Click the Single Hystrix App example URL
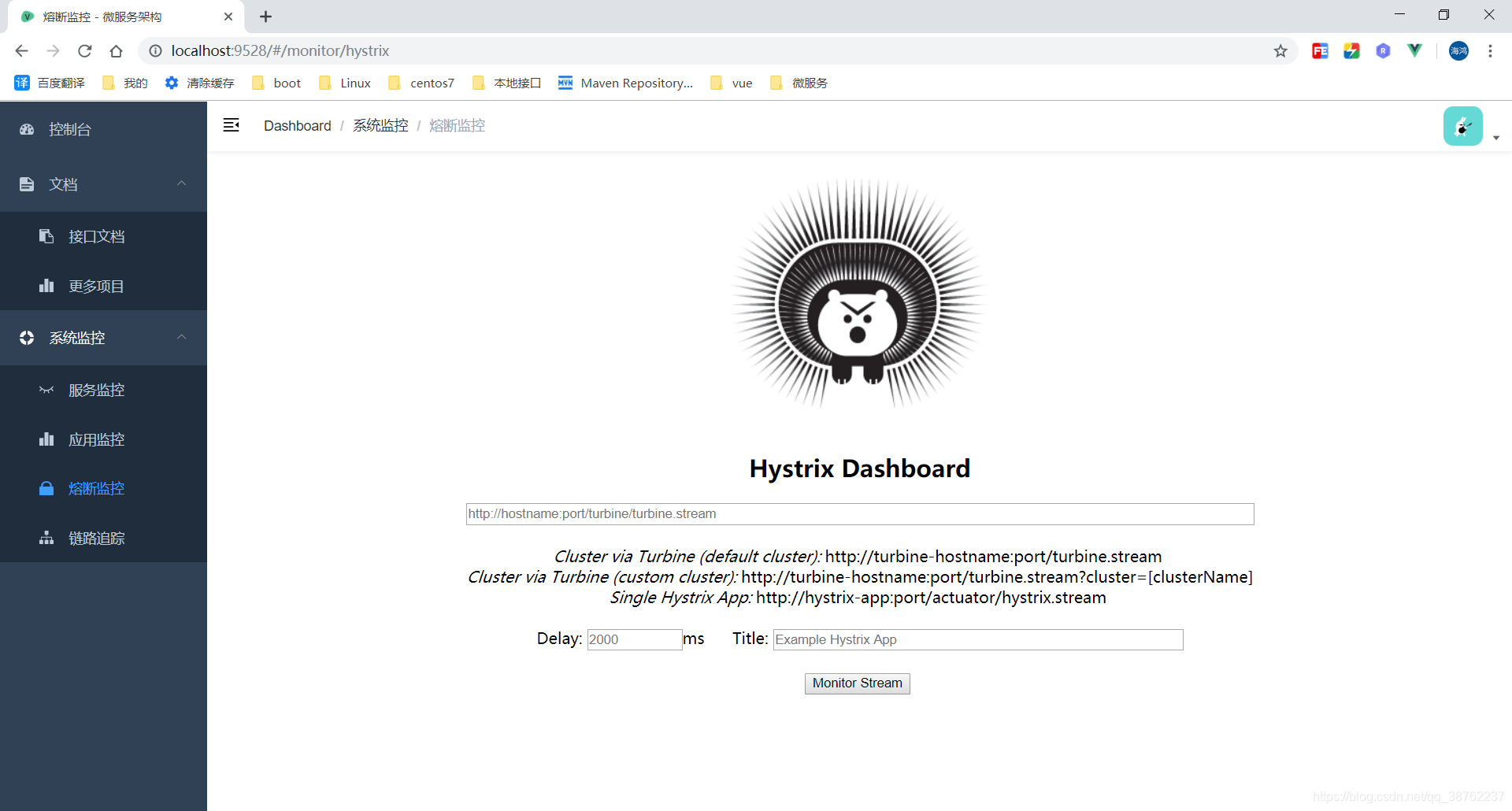Image resolution: width=1512 pixels, height=811 pixels. (932, 598)
